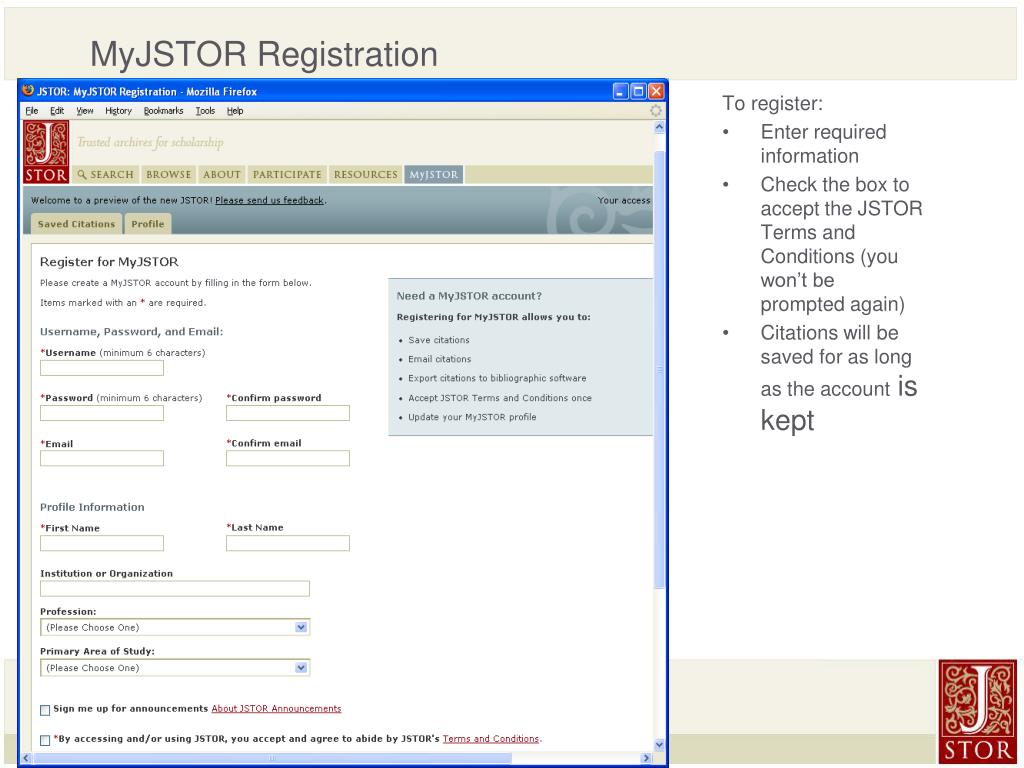Click the vertical scrollbar up arrow
This screenshot has height=768, width=1024.
659,127
